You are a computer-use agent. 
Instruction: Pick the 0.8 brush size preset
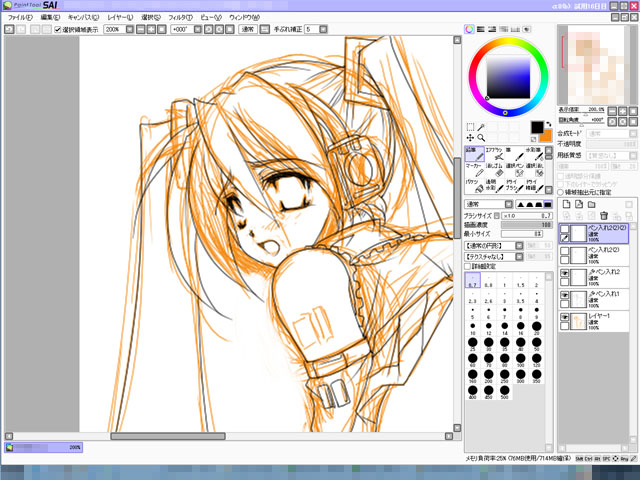[x=489, y=280]
